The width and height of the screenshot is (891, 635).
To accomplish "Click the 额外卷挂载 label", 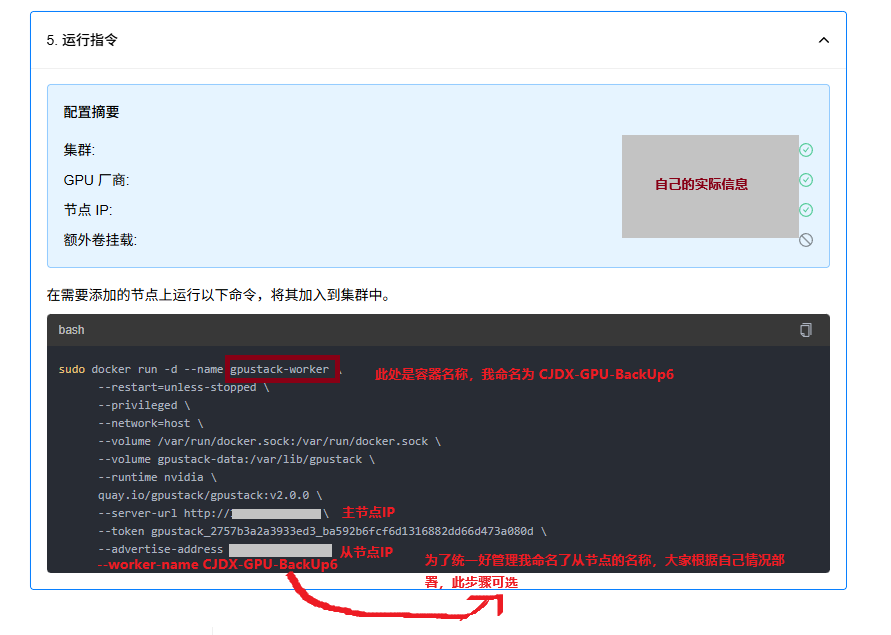I will click(x=100, y=240).
